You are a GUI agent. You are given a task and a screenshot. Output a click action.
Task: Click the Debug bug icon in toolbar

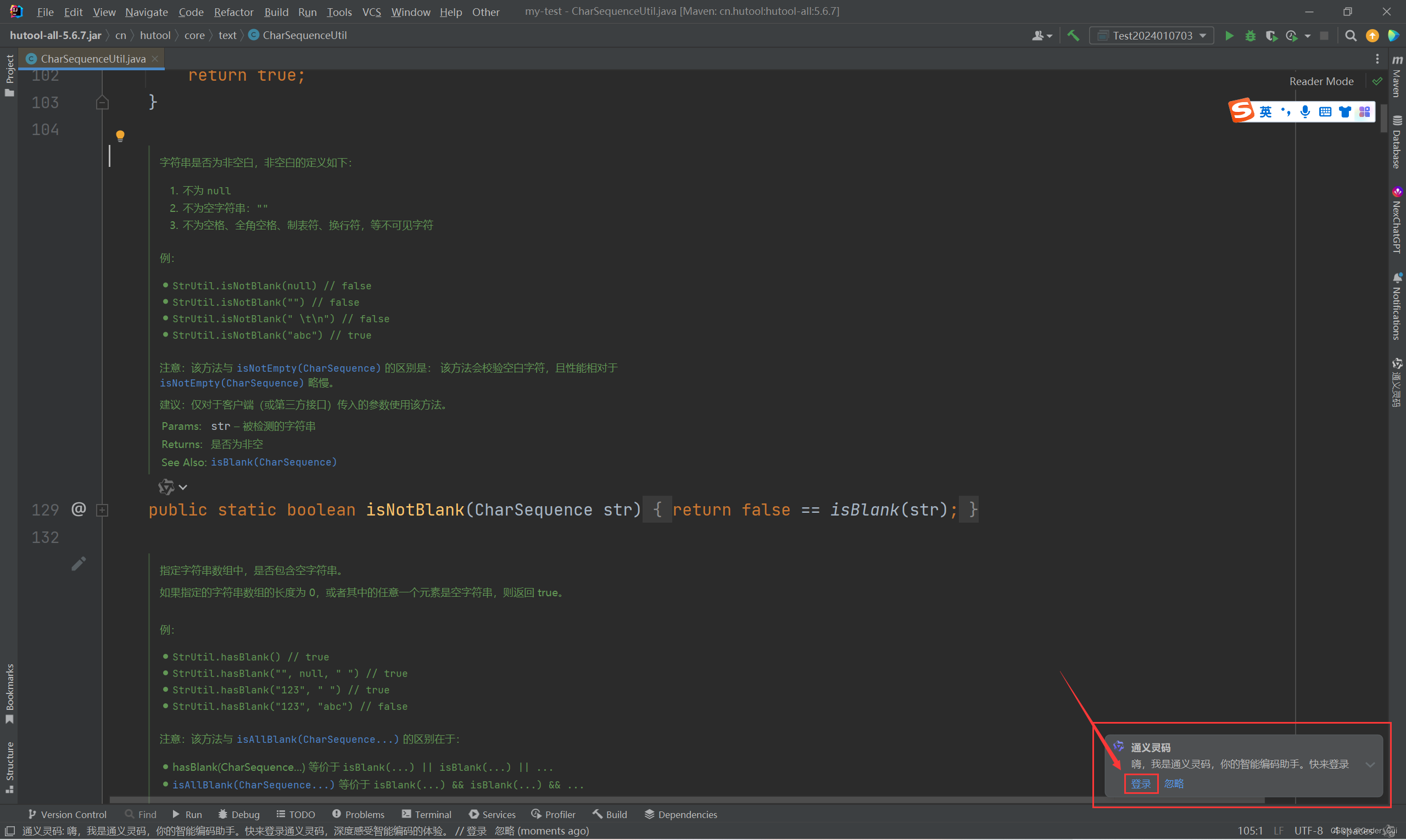(x=1250, y=36)
